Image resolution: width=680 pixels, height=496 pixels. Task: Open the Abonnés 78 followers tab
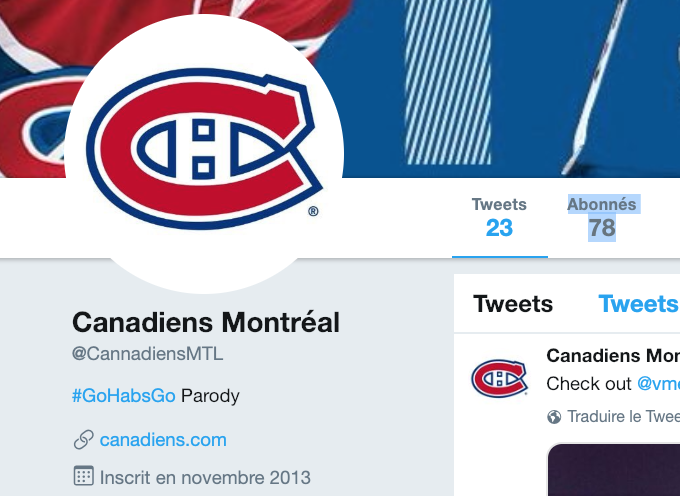tap(602, 217)
